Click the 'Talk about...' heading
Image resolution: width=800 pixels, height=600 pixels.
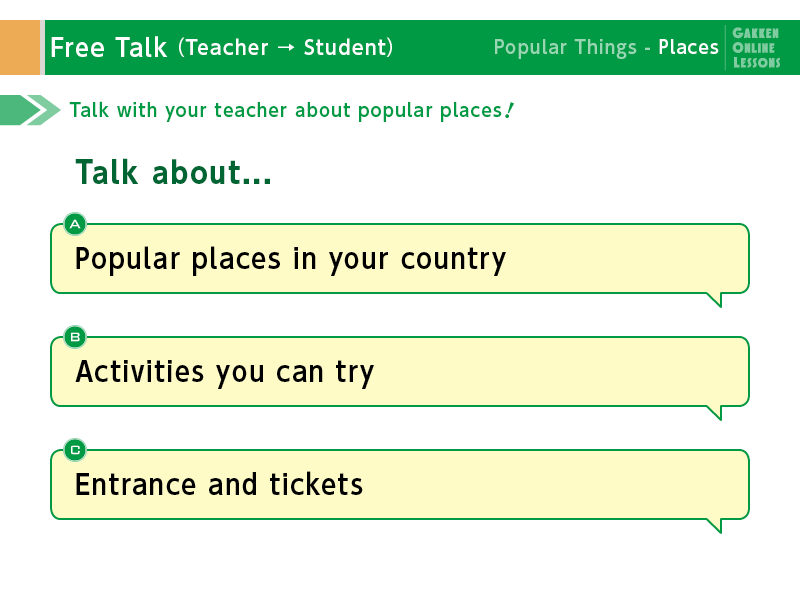point(173,172)
